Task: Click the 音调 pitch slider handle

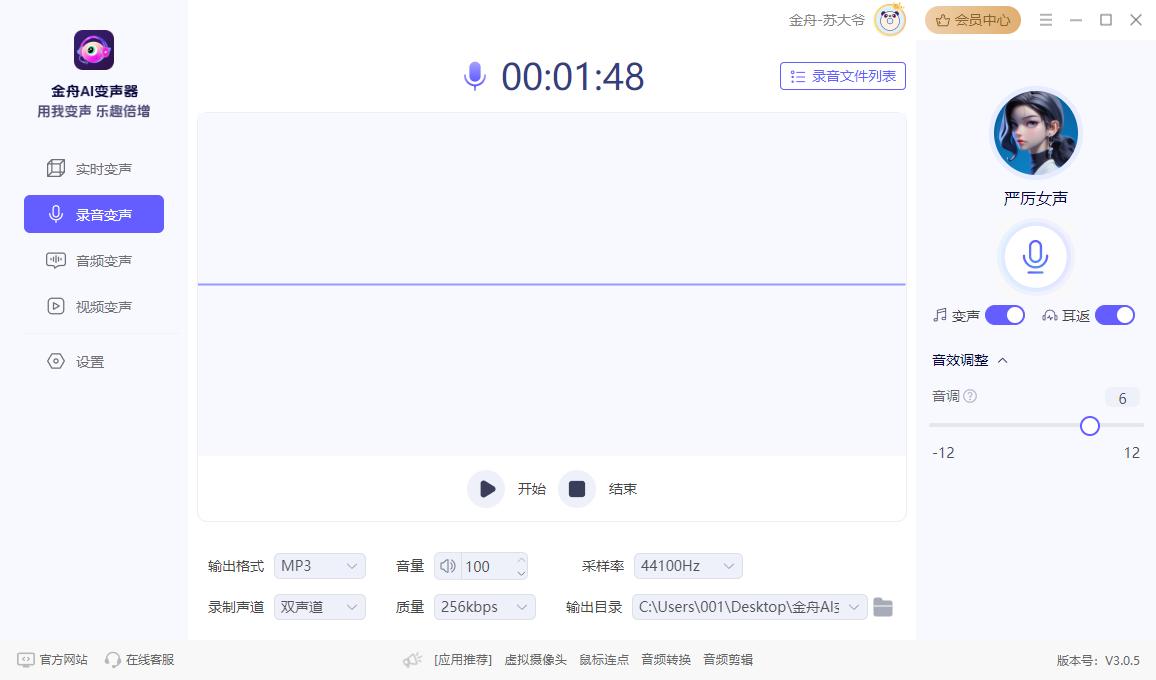Action: point(1090,426)
